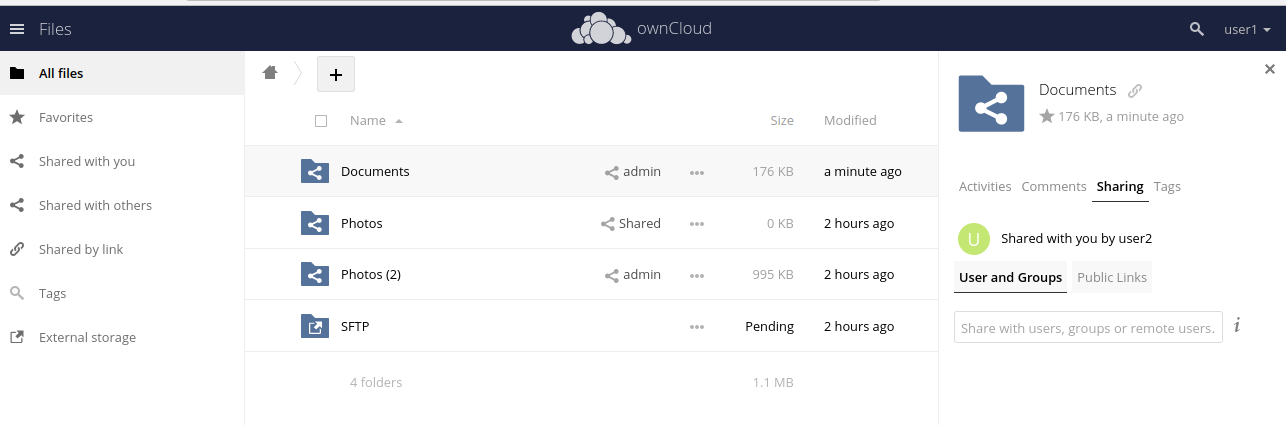
Task: Sort files by Size column
Action: (782, 120)
